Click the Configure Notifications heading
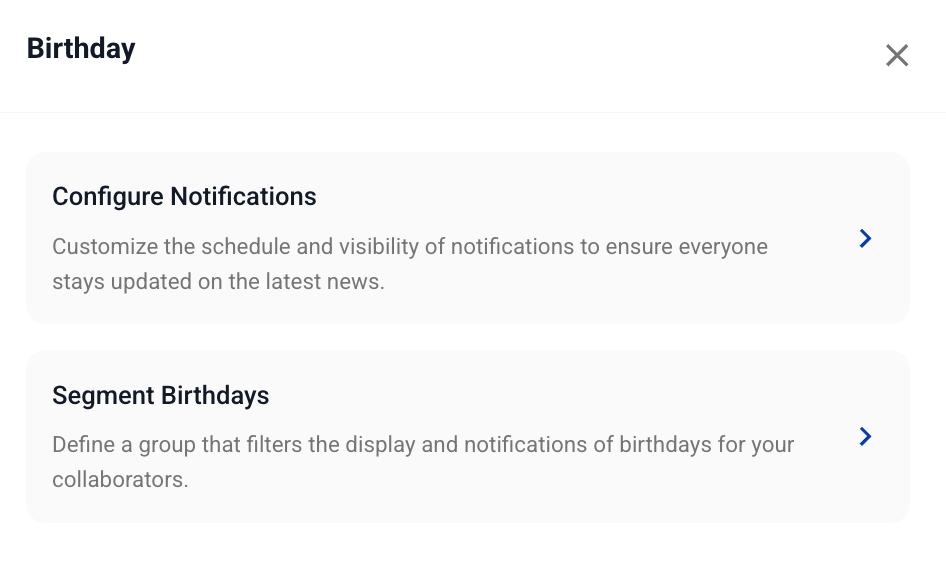 pos(184,196)
